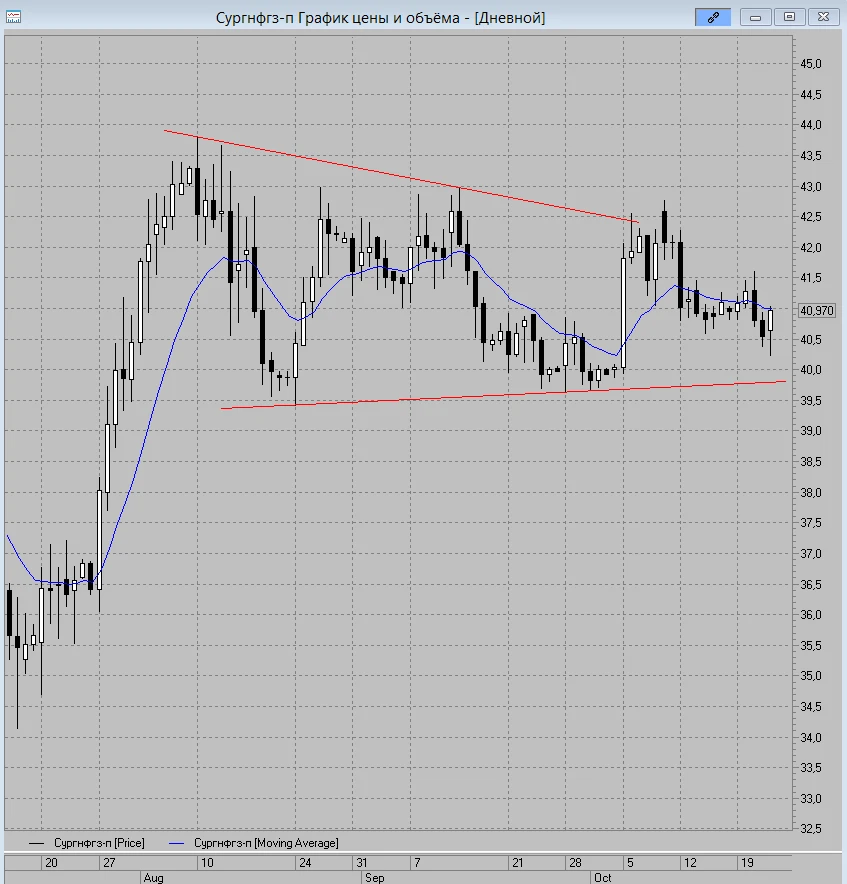
Task: Click the date label 10 on time axis
Action: click(207, 863)
